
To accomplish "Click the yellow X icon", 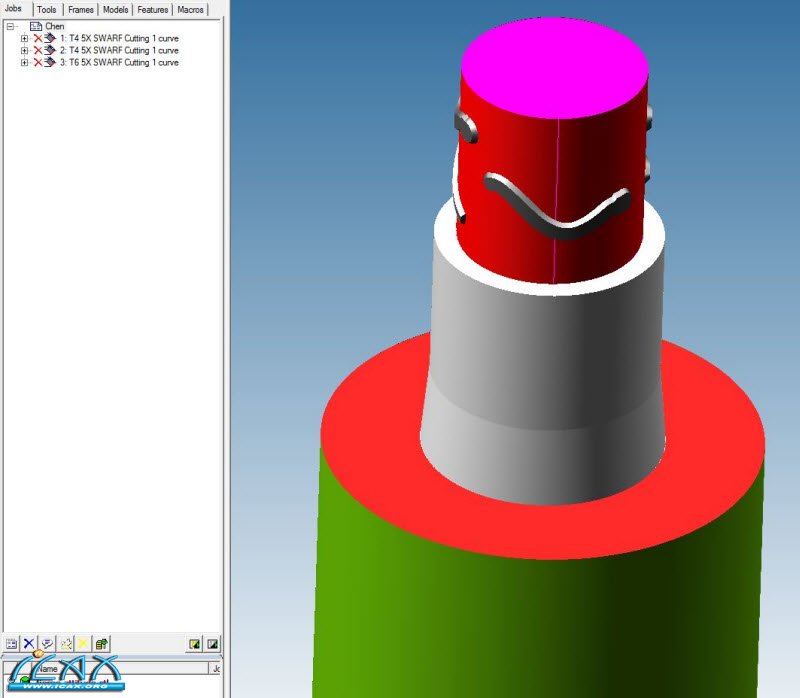I will tap(82, 644).
